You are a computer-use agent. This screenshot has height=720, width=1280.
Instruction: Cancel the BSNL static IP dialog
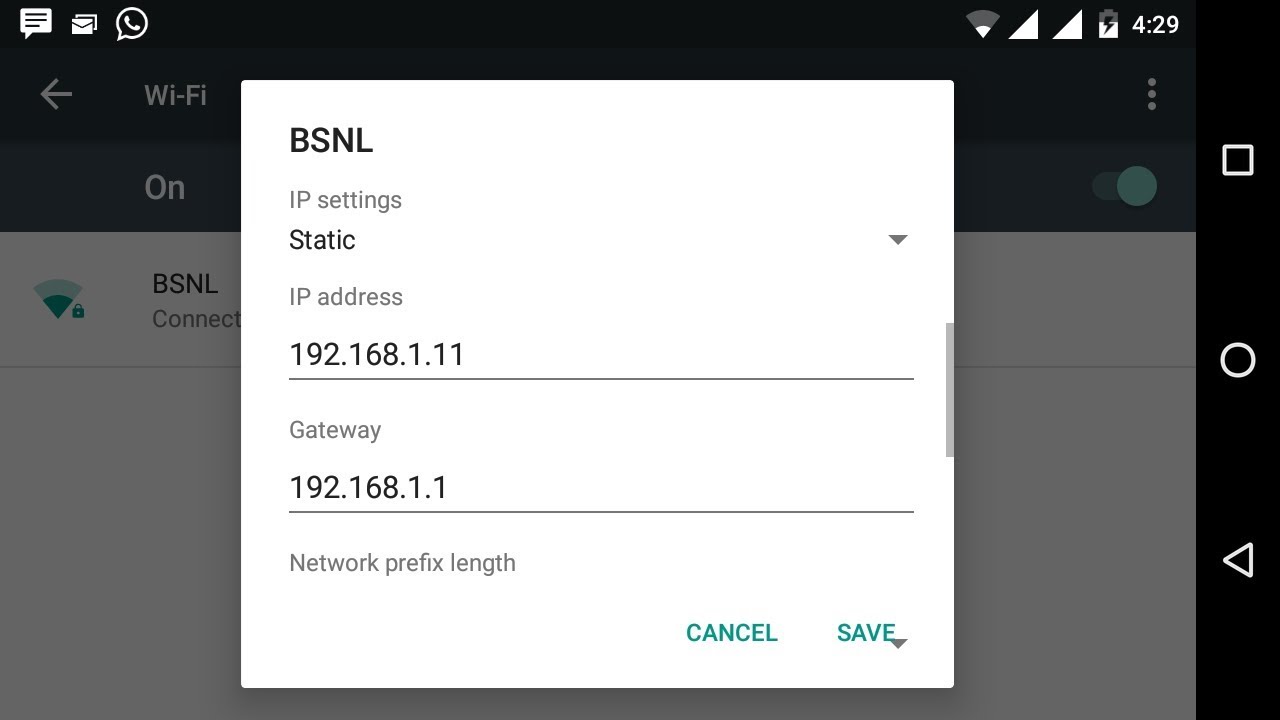pyautogui.click(x=731, y=632)
